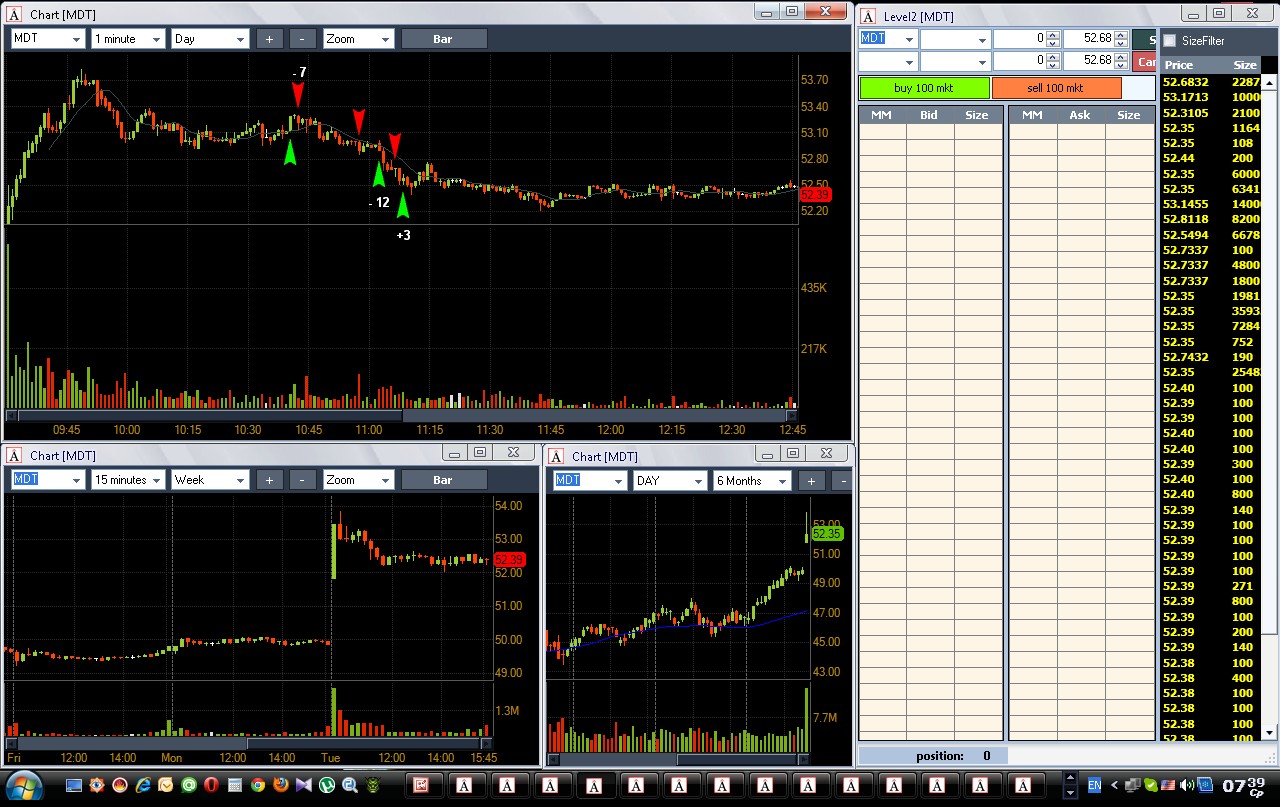Screen dimensions: 1280x807
Task: Click the Bar button on the 1-minute chart
Action: (x=444, y=39)
